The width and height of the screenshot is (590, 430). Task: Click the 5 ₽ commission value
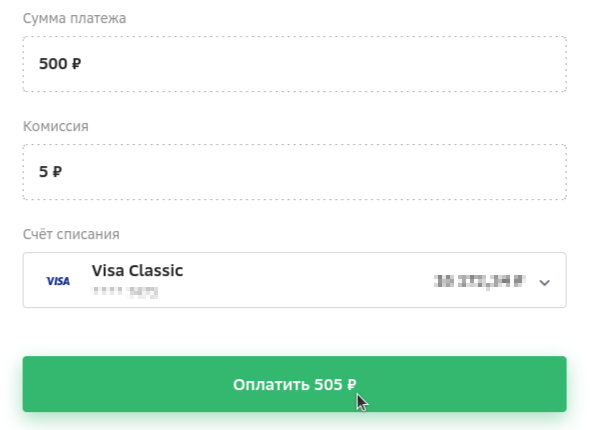(x=50, y=172)
